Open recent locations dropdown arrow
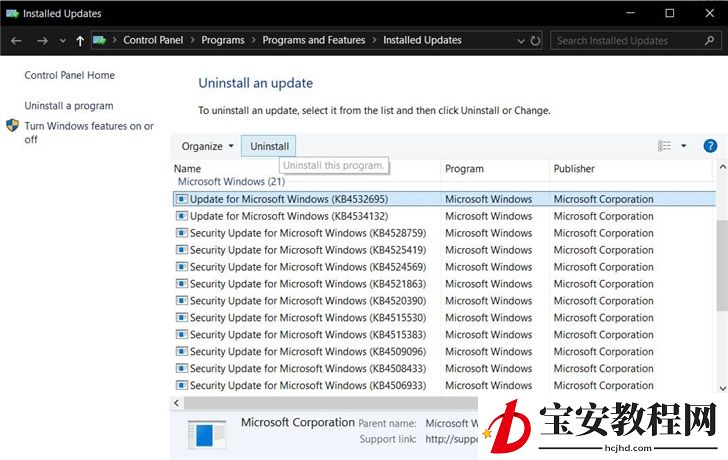 point(63,41)
